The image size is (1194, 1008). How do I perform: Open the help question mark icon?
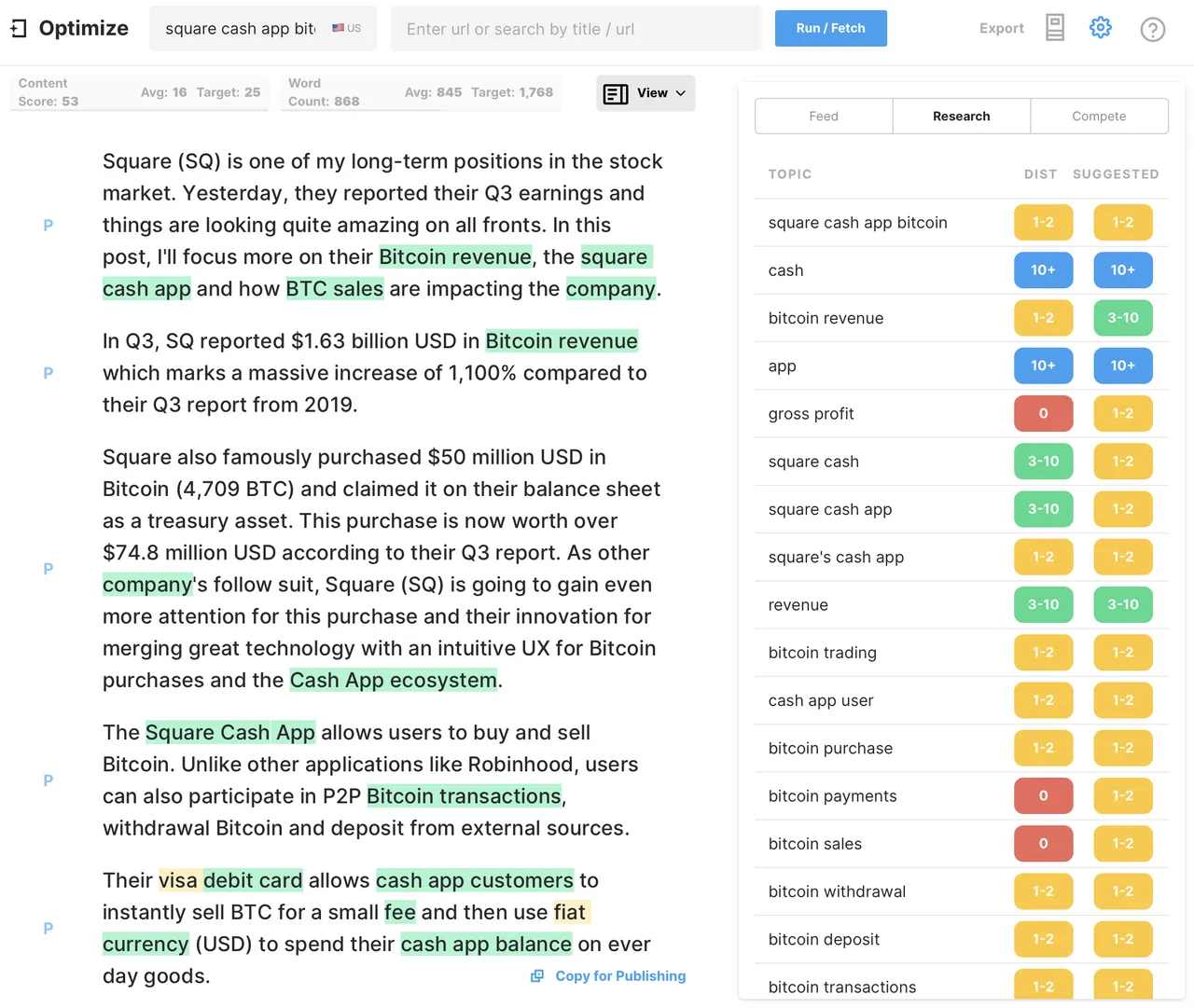(1153, 29)
